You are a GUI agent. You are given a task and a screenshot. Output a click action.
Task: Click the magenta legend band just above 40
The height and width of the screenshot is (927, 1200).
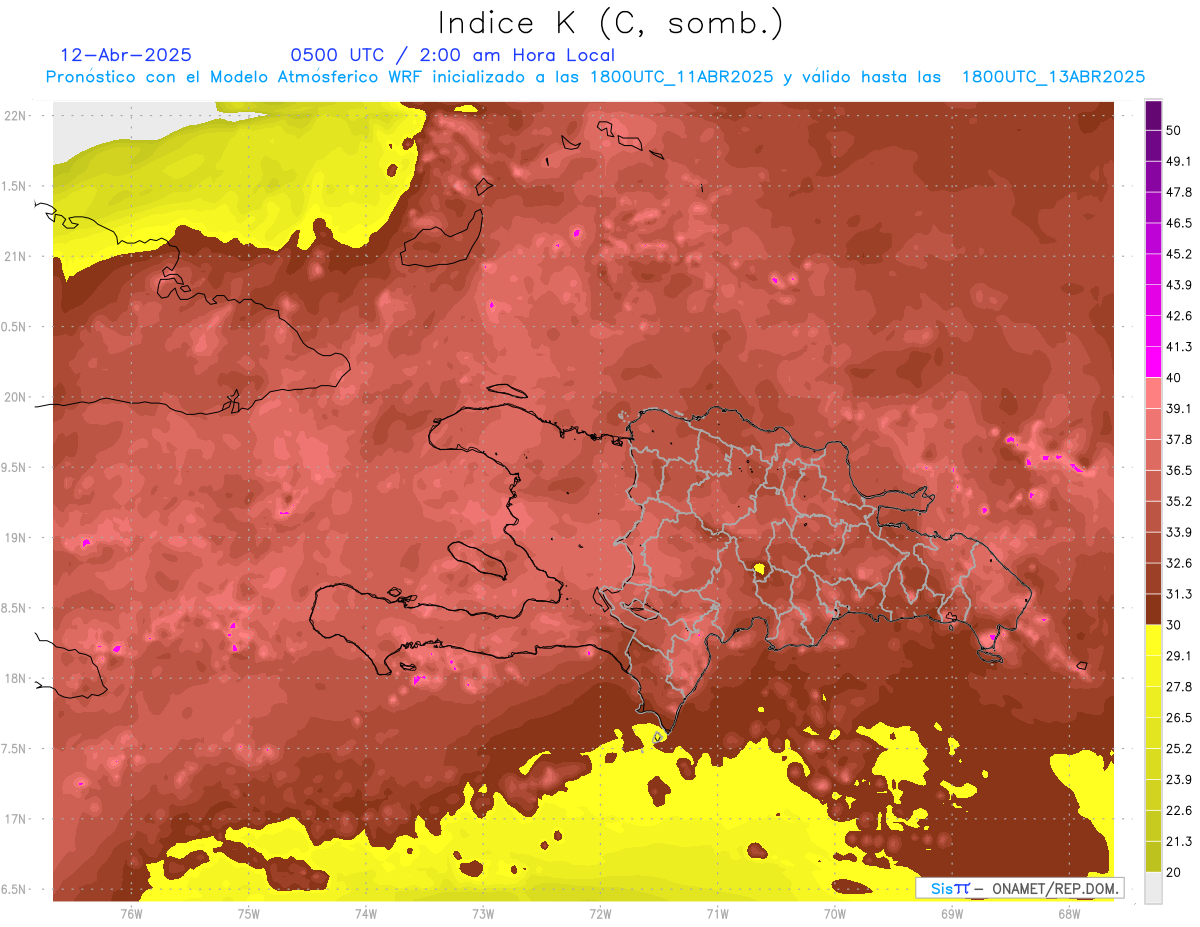[1153, 360]
